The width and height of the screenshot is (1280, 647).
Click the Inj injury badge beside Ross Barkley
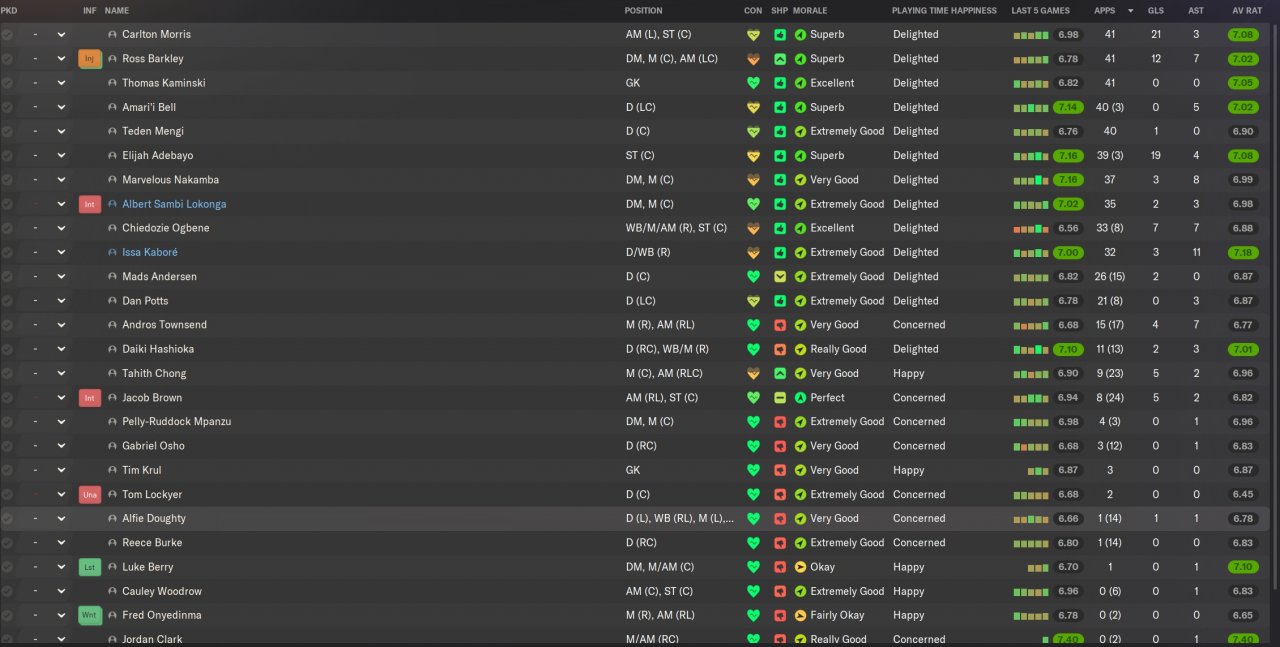[89, 59]
